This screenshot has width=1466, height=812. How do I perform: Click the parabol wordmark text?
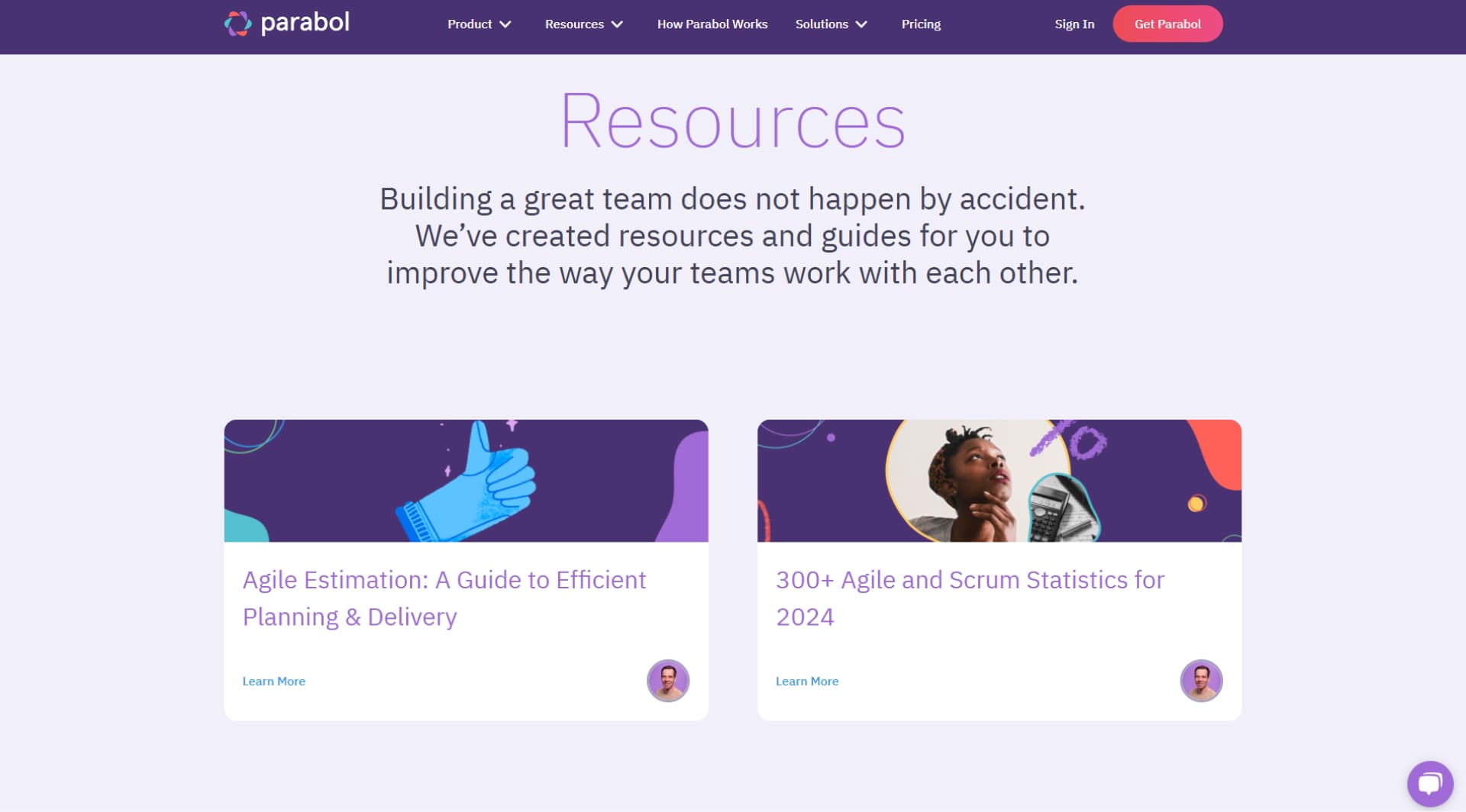pyautogui.click(x=305, y=23)
